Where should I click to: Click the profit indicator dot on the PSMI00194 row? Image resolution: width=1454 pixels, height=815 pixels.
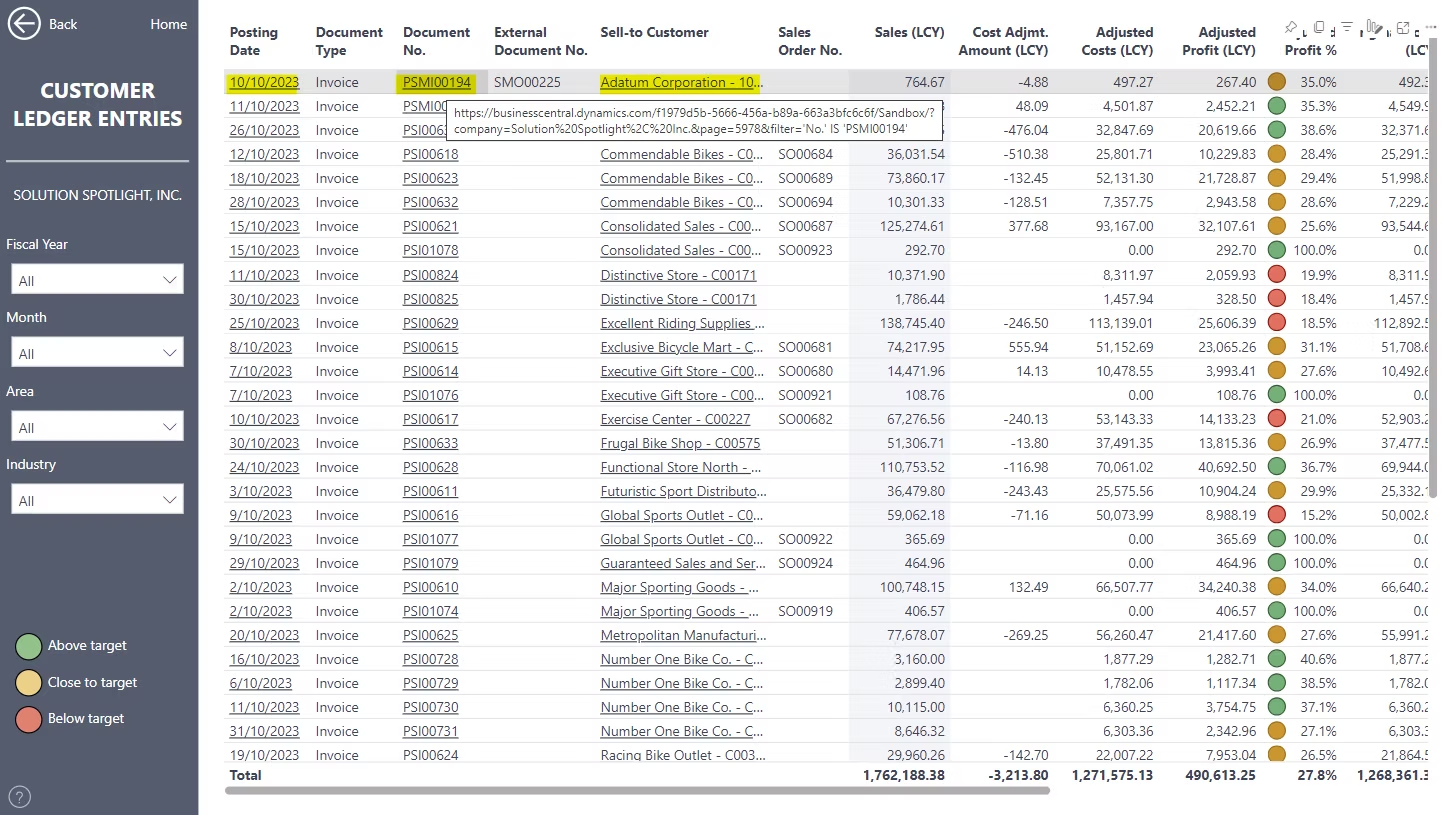click(x=1276, y=82)
